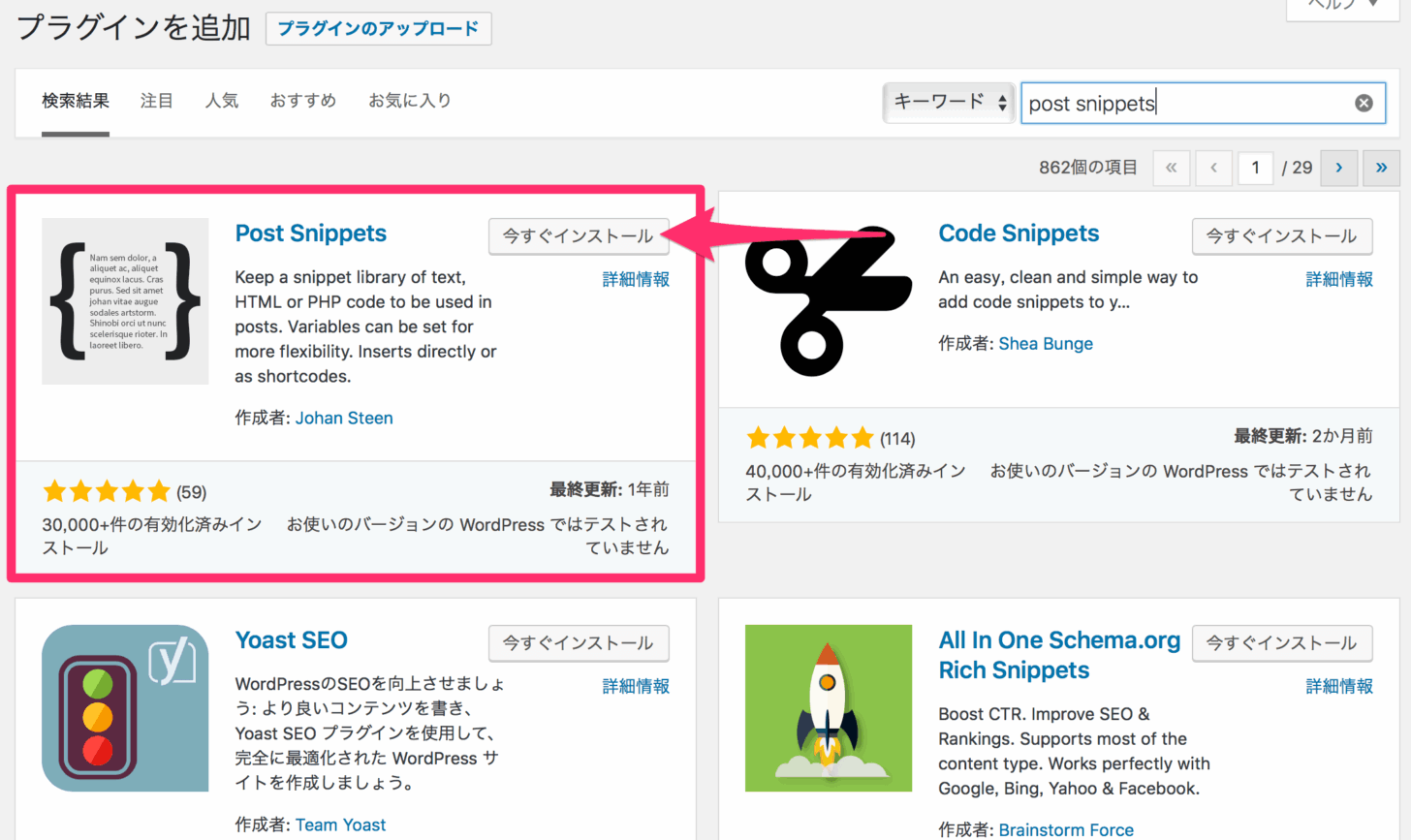The image size is (1411, 840).
Task: Click the (114) rating count
Action: (897, 439)
